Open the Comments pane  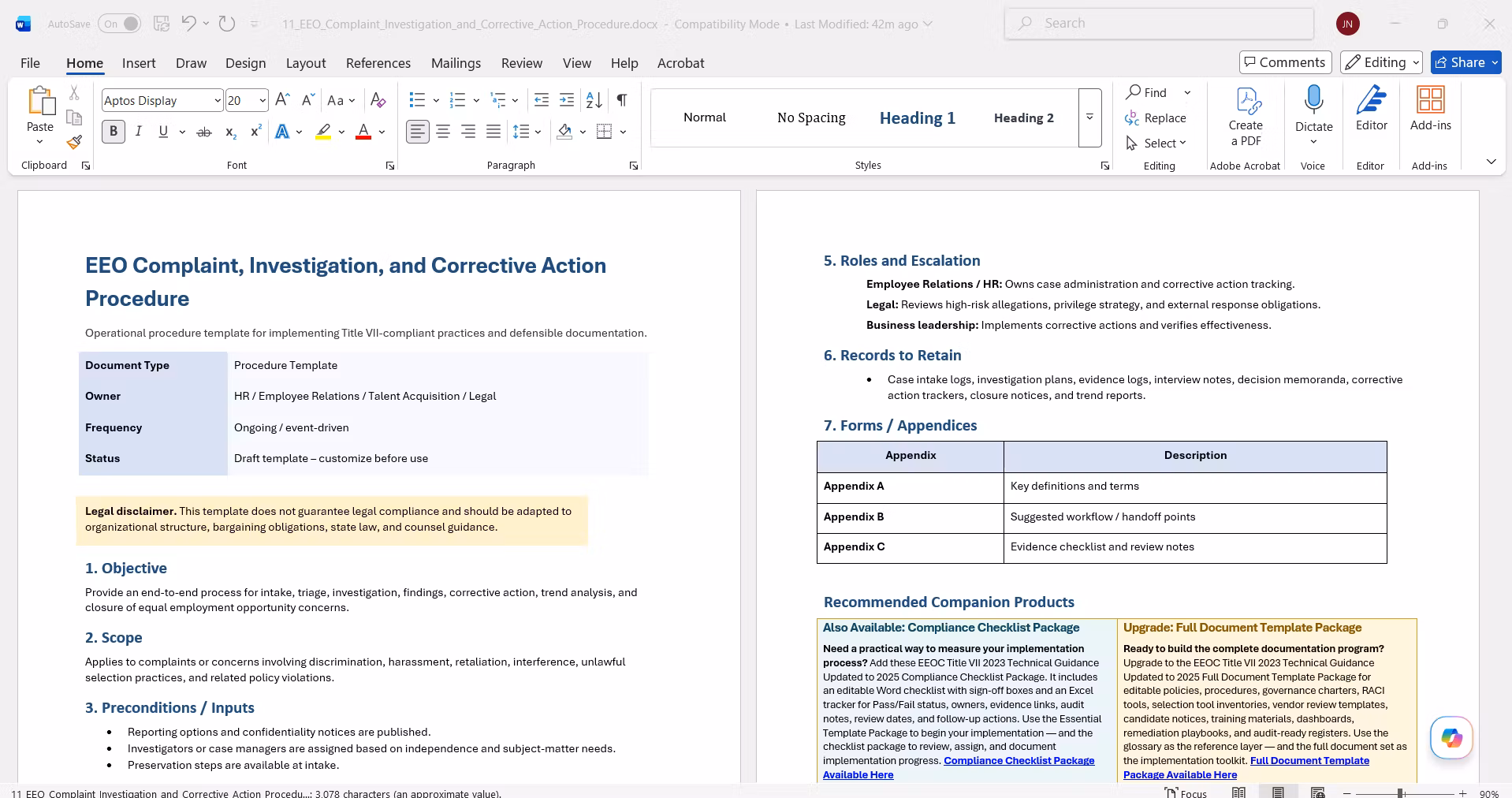[x=1285, y=62]
